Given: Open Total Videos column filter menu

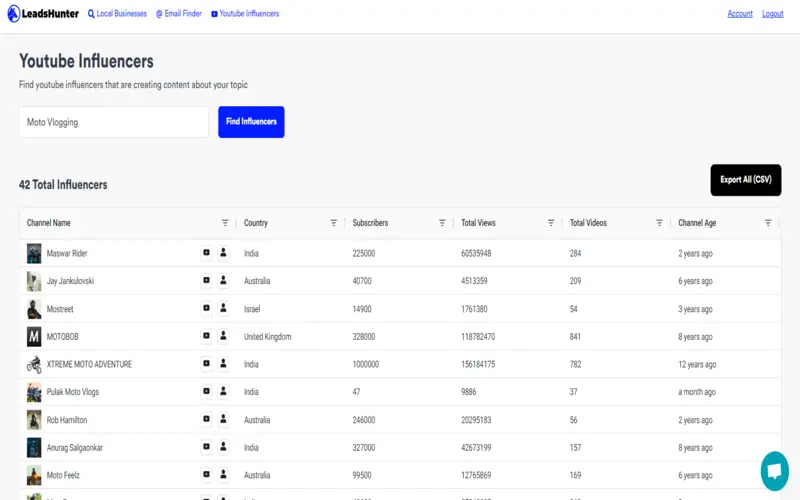Looking at the screenshot, I should 659,223.
